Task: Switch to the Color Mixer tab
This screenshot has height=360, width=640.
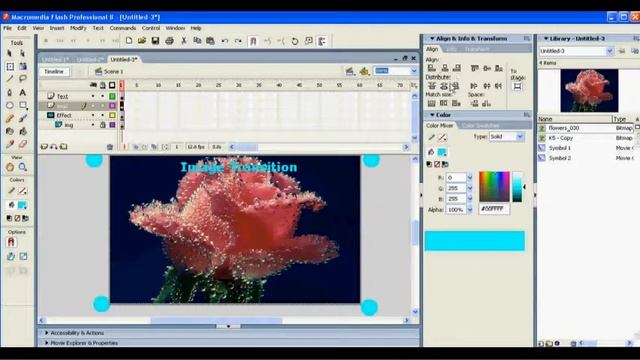Action: tap(440, 126)
